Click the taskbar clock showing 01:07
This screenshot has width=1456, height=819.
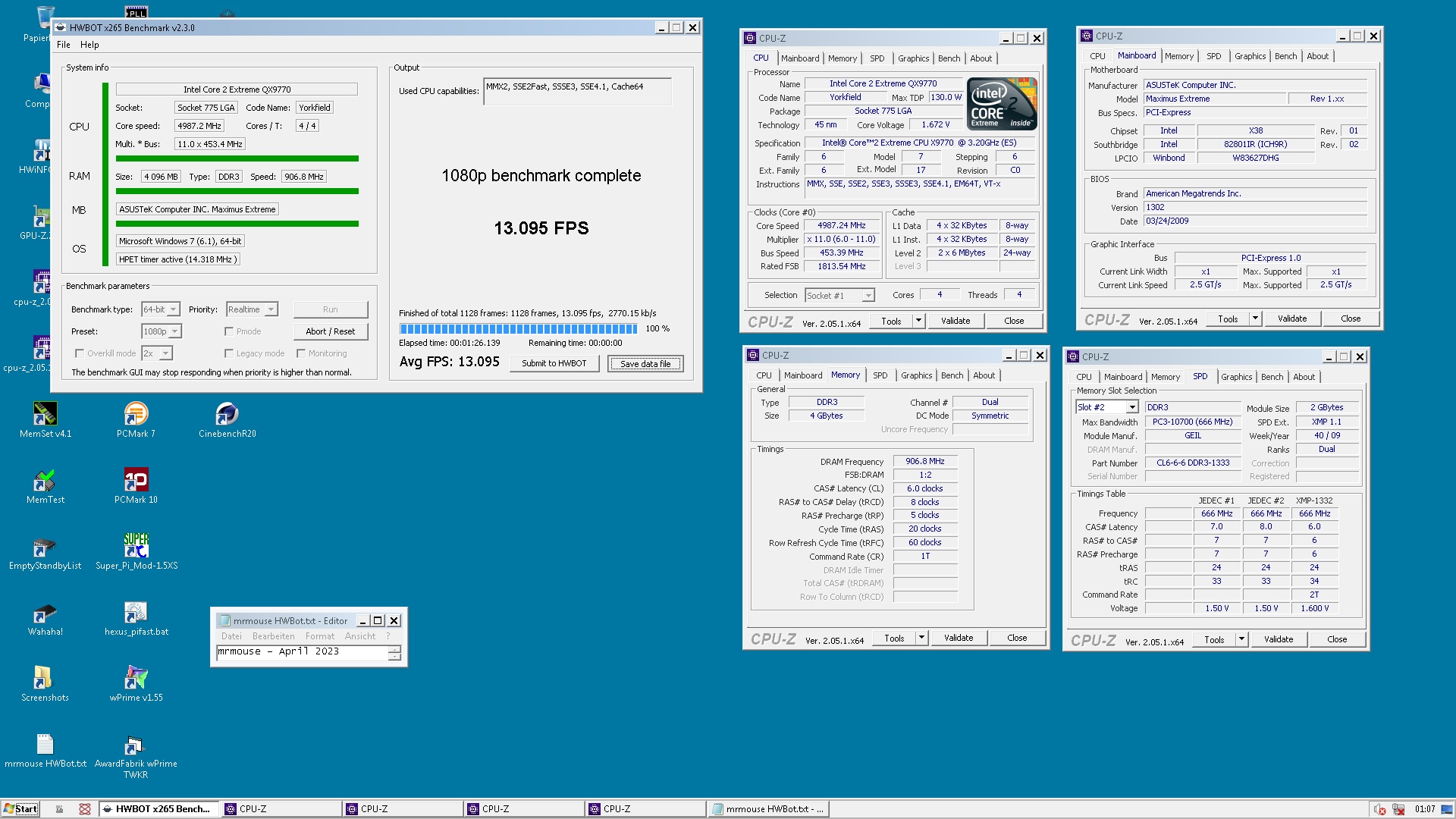click(x=1425, y=809)
